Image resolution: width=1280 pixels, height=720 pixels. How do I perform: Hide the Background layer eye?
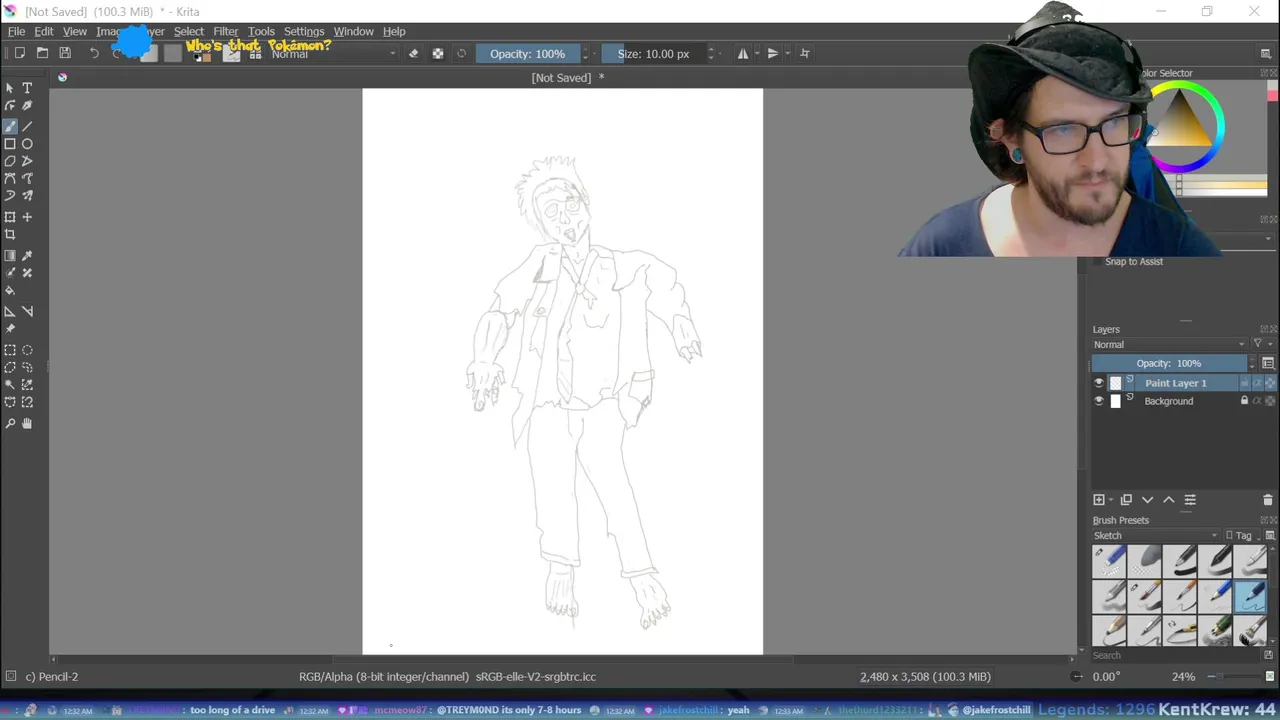pyautogui.click(x=1099, y=401)
